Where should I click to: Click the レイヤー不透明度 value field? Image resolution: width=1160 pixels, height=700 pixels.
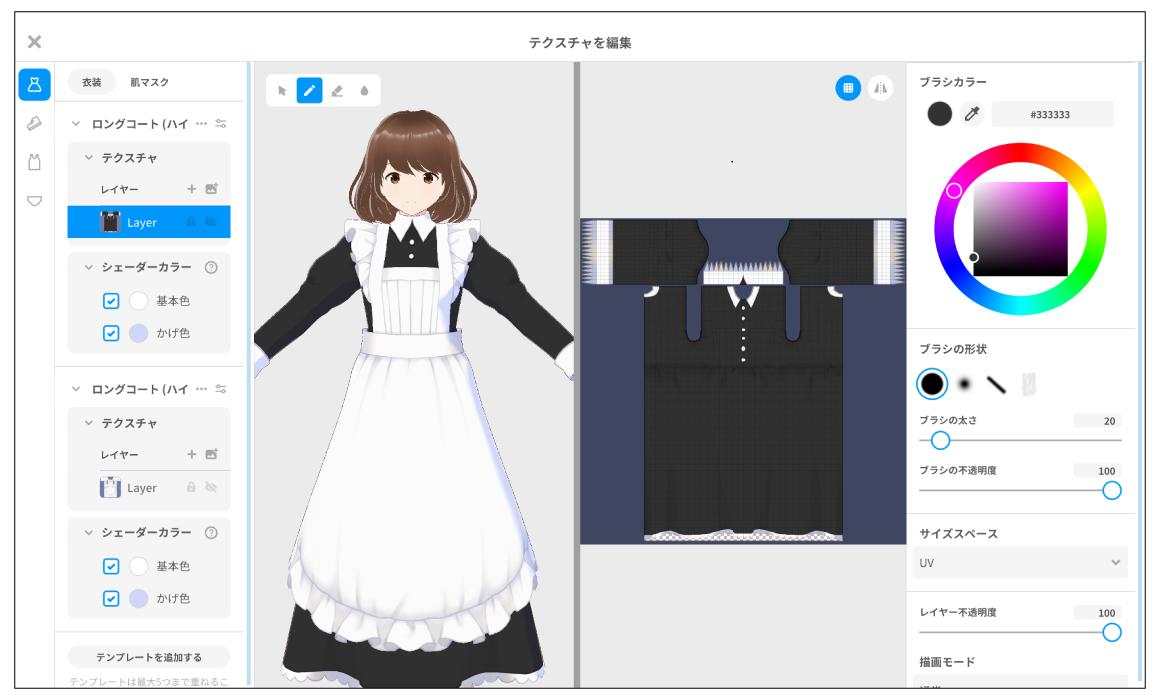(x=1098, y=613)
